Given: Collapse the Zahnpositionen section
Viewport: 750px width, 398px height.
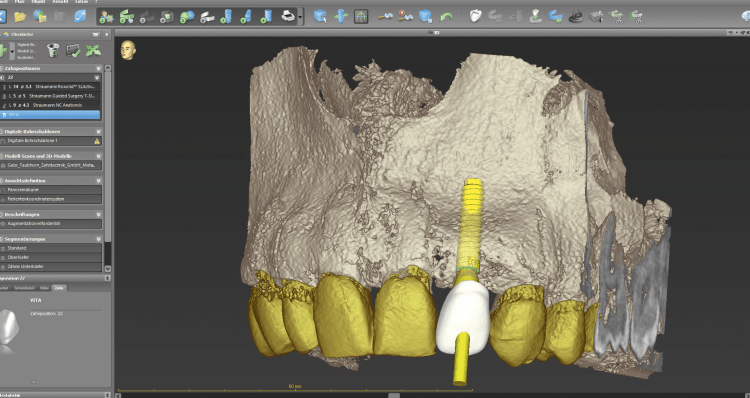Looking at the screenshot, I should click(99, 68).
